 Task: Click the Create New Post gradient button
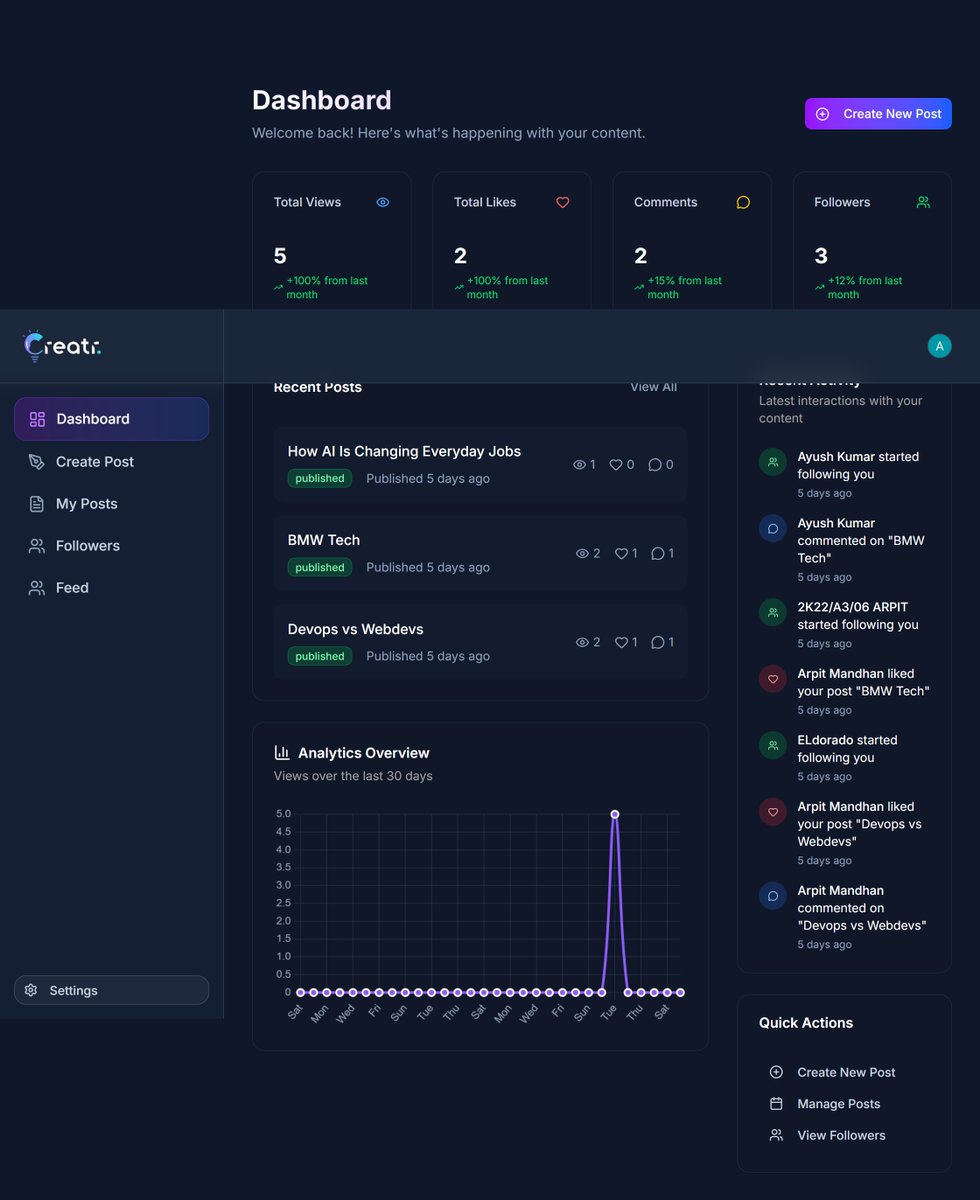[x=878, y=114]
